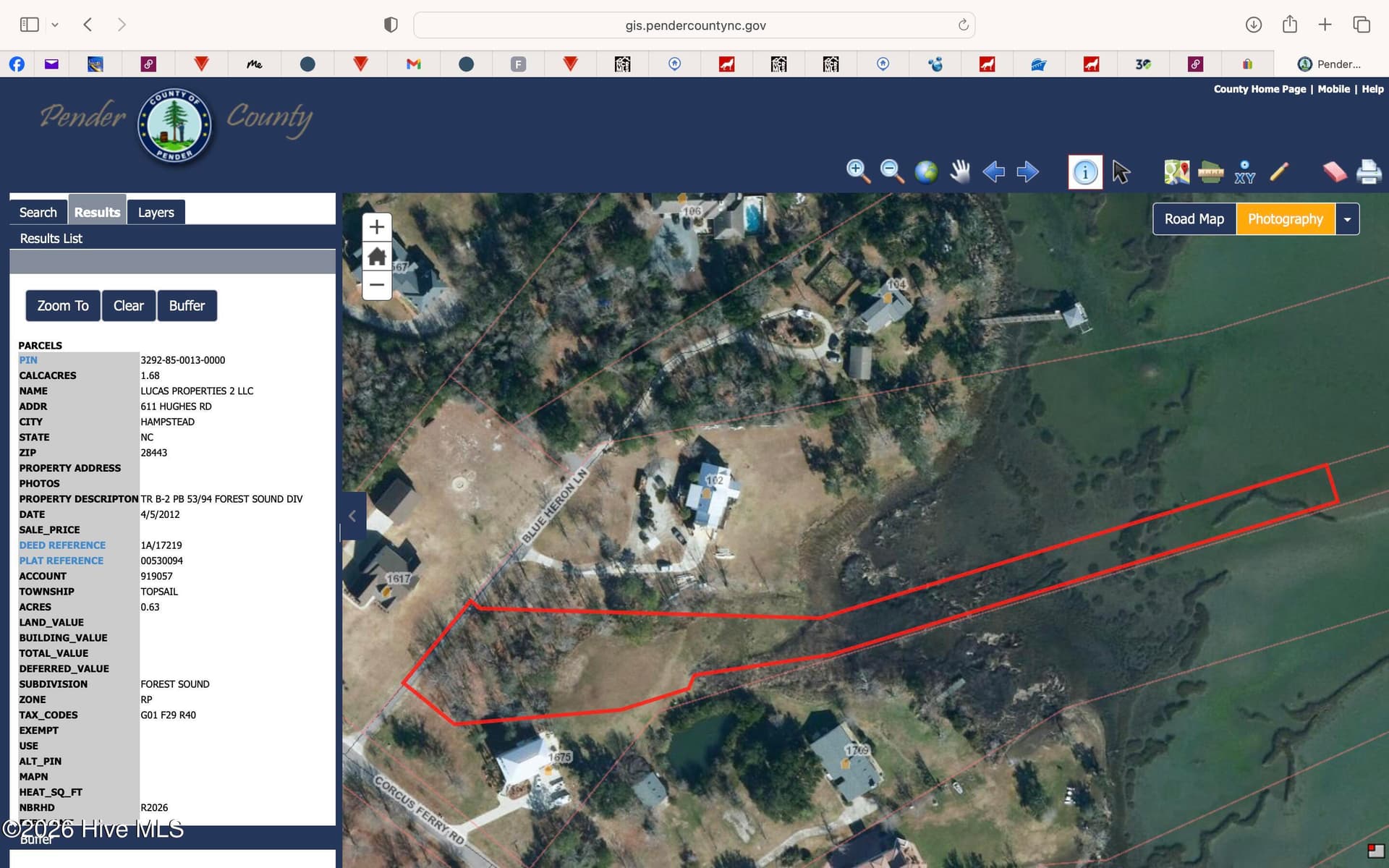Click the map home extent button

(x=377, y=256)
